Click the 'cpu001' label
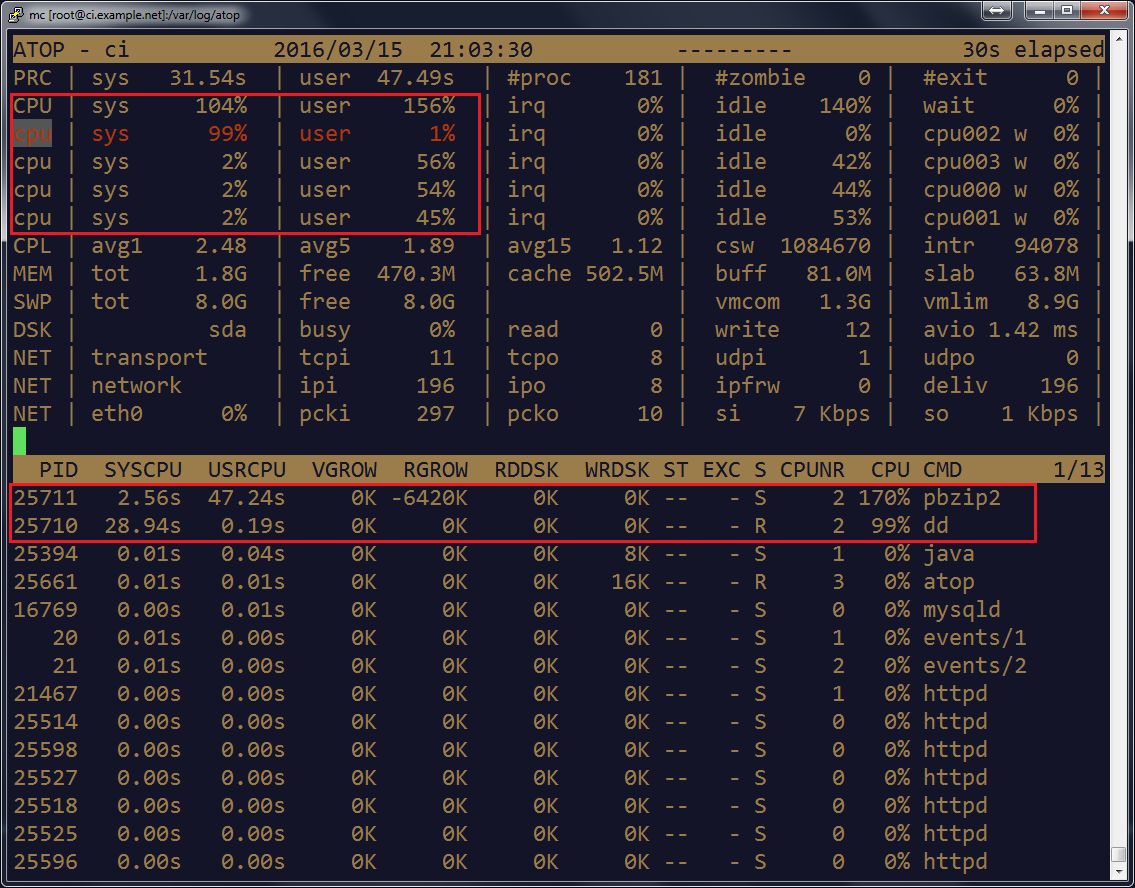The height and width of the screenshot is (888, 1135). point(962,219)
